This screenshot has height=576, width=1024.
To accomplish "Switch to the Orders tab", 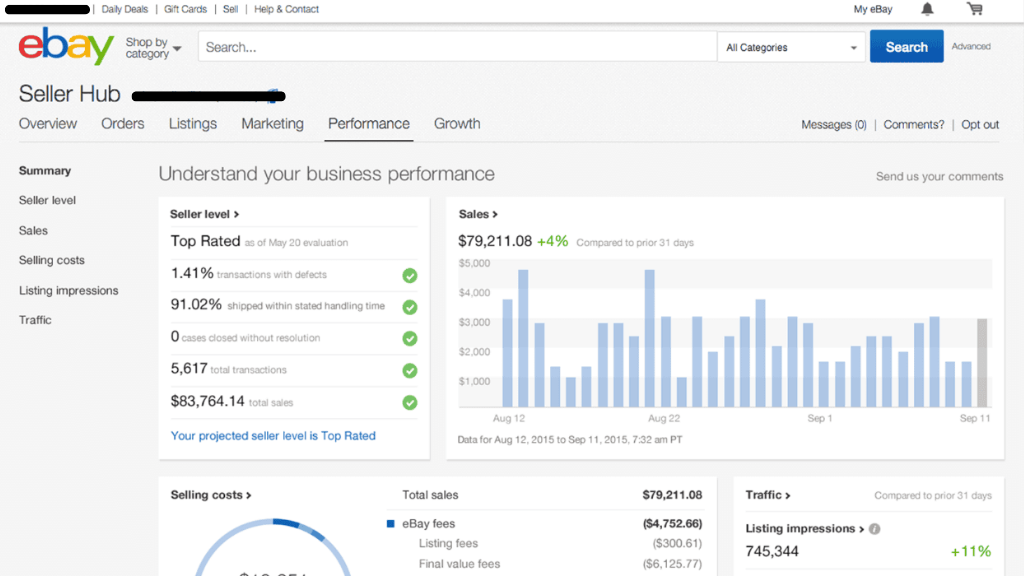I will pos(123,123).
